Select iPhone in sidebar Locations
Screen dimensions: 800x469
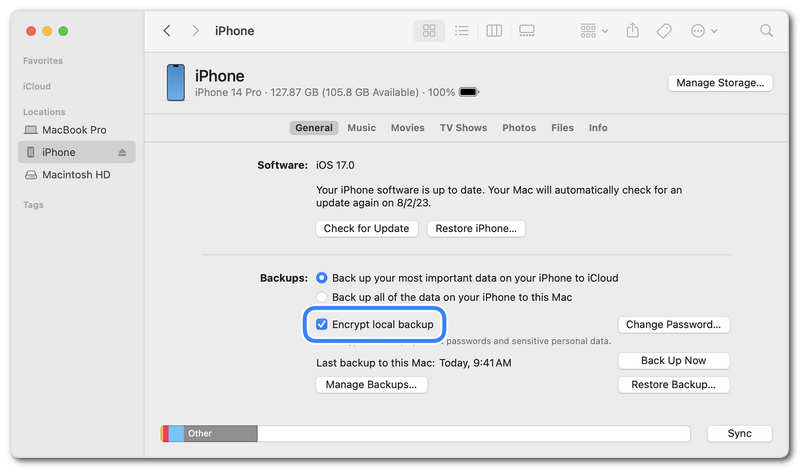(77, 152)
